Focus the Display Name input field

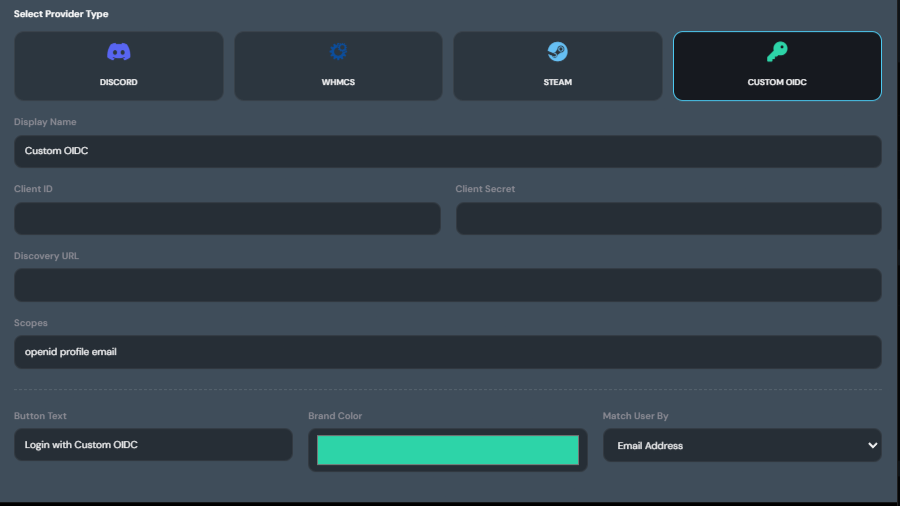tap(447, 151)
